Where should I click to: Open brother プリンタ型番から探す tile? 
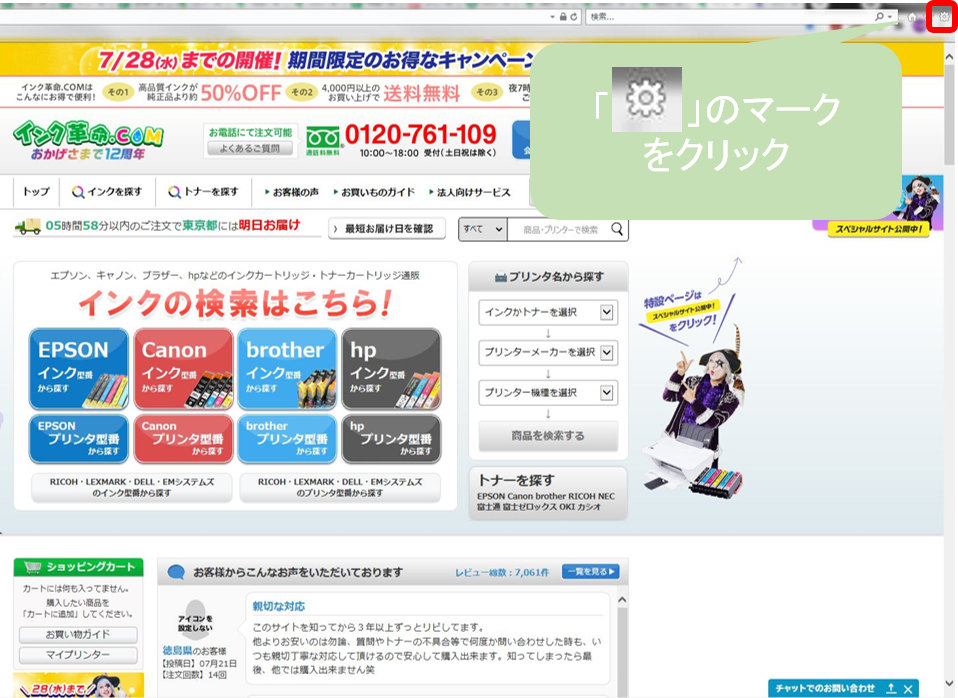[287, 439]
